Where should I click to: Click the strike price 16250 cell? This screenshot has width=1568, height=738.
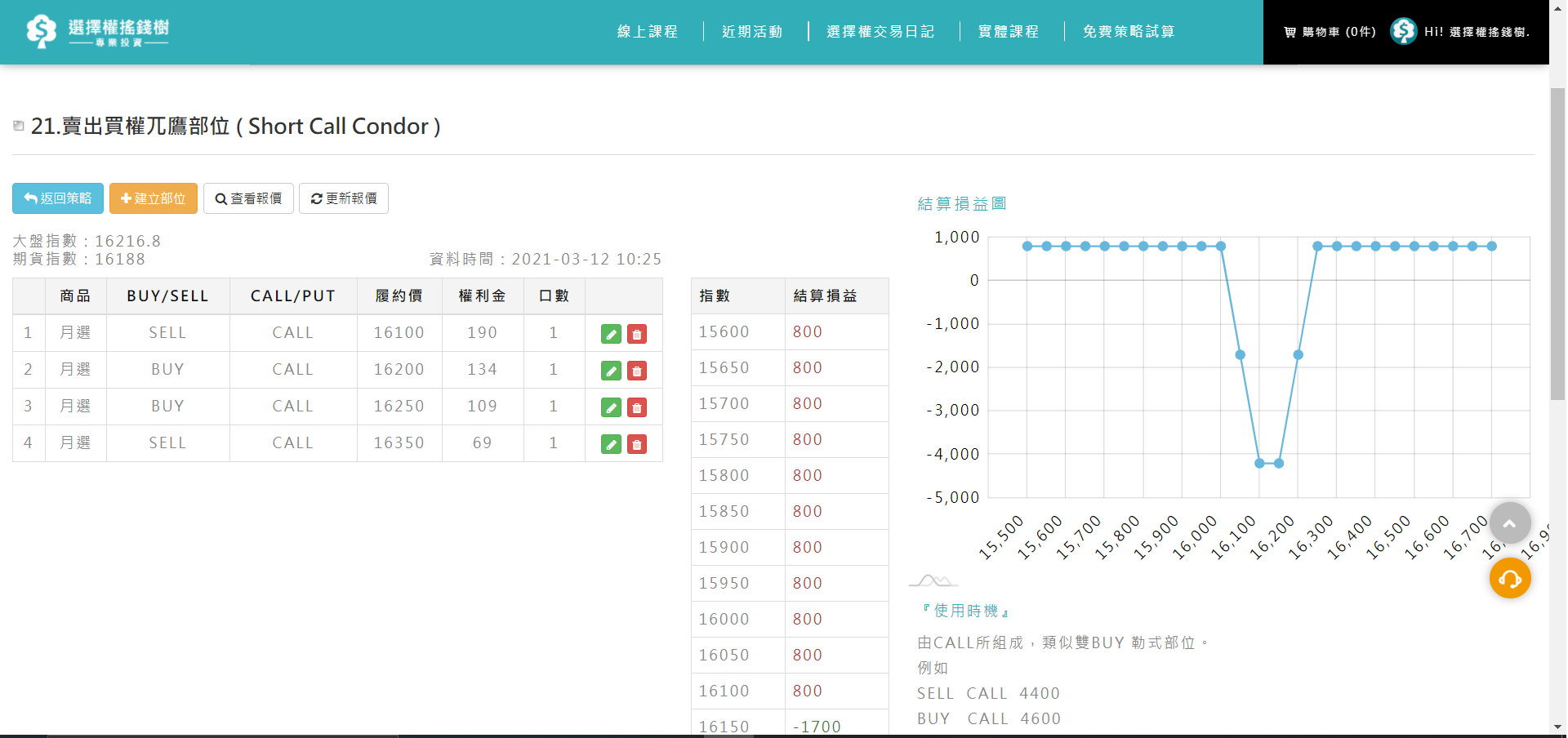399,406
